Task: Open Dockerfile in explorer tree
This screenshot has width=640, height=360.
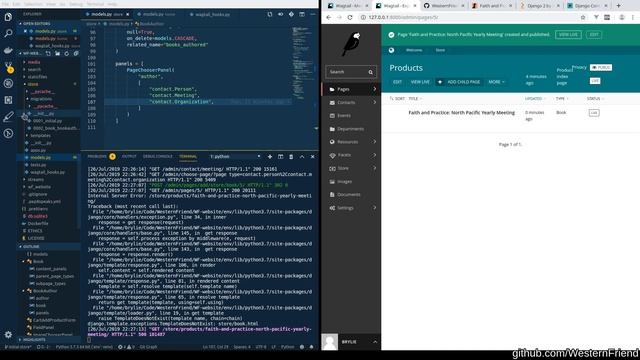Action: 38,224
